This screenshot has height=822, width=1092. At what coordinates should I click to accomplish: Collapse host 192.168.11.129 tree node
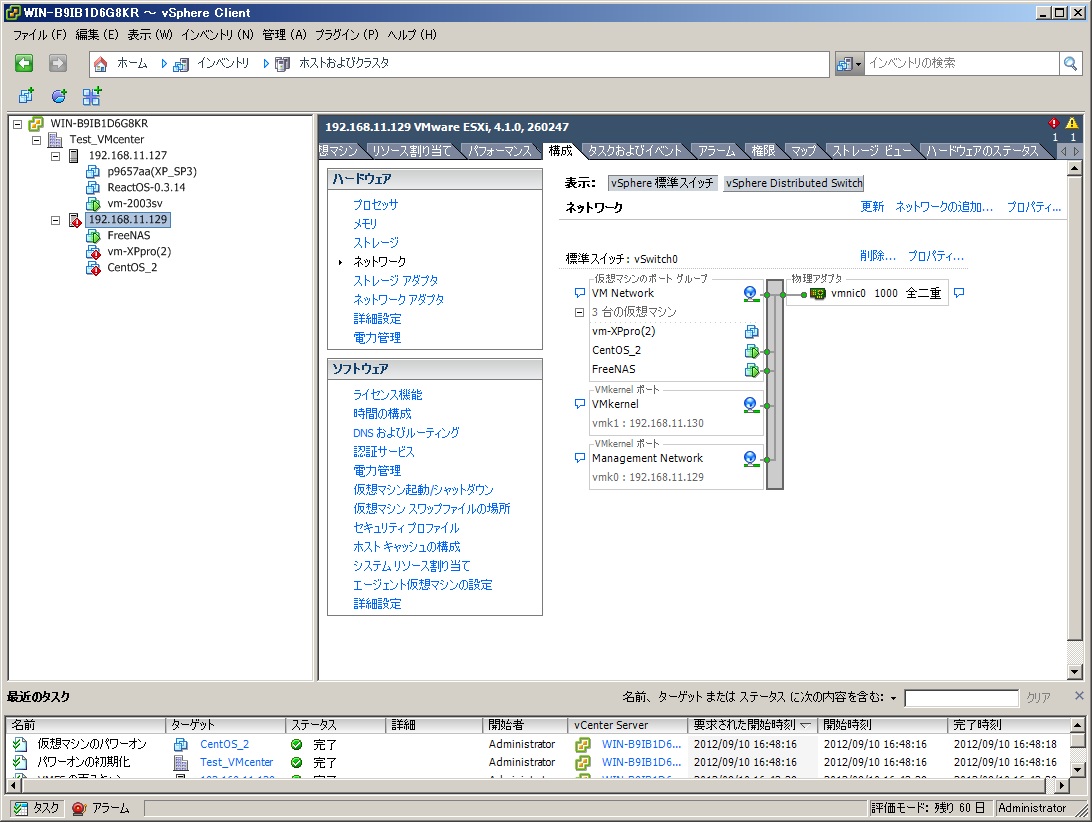pos(56,221)
